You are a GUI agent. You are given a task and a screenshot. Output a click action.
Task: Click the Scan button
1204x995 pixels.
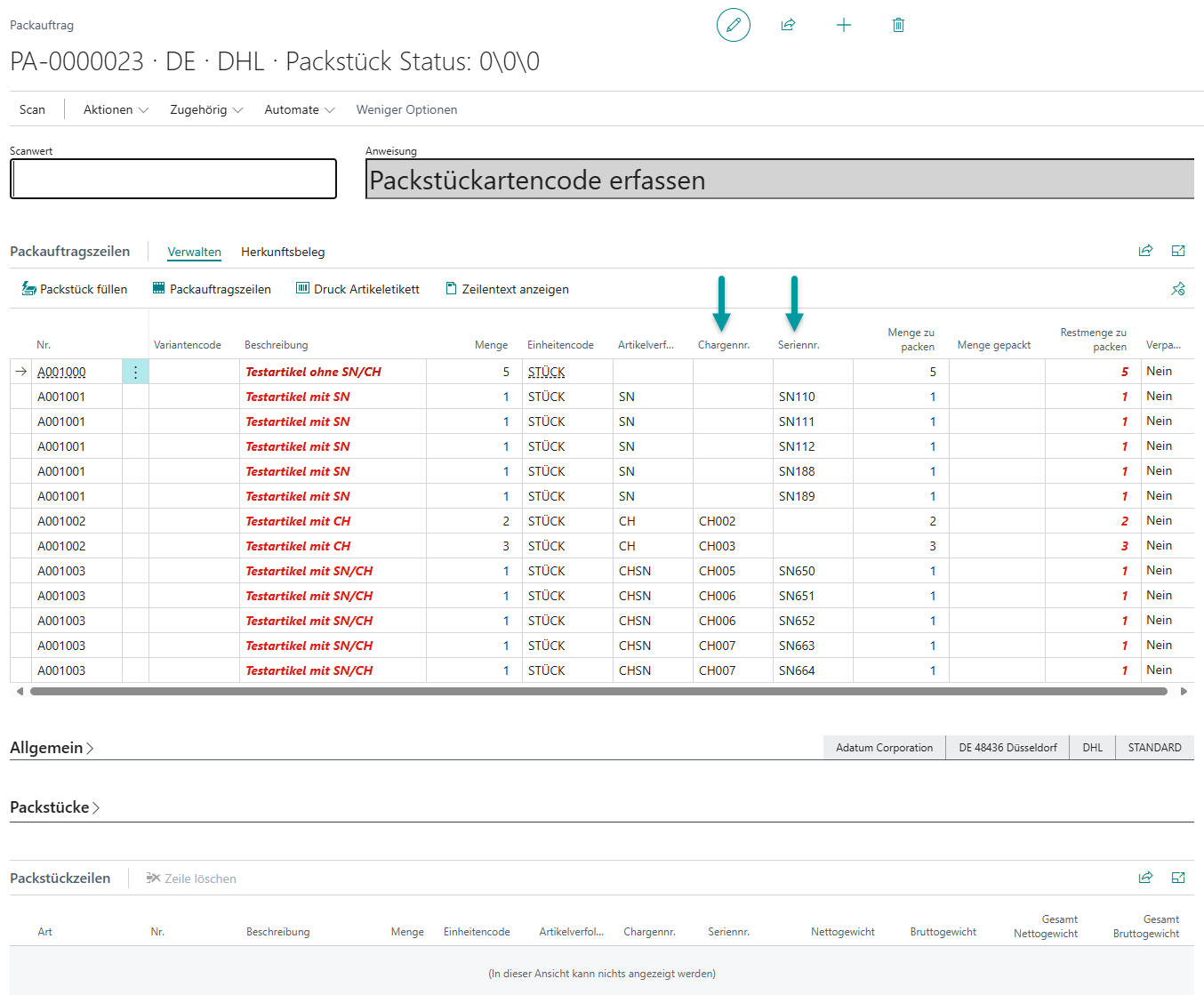click(32, 109)
